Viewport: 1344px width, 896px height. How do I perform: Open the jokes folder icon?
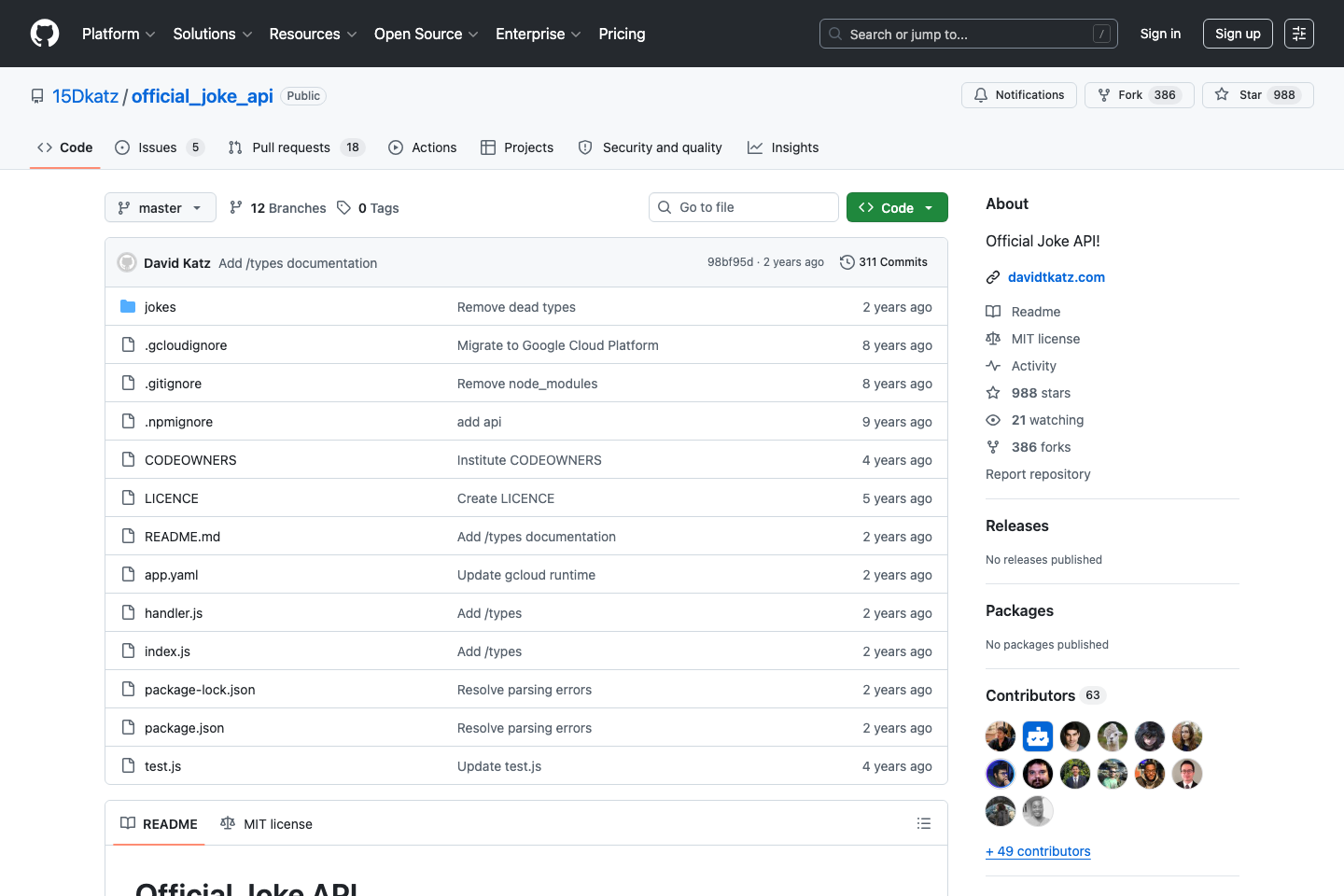(x=128, y=306)
